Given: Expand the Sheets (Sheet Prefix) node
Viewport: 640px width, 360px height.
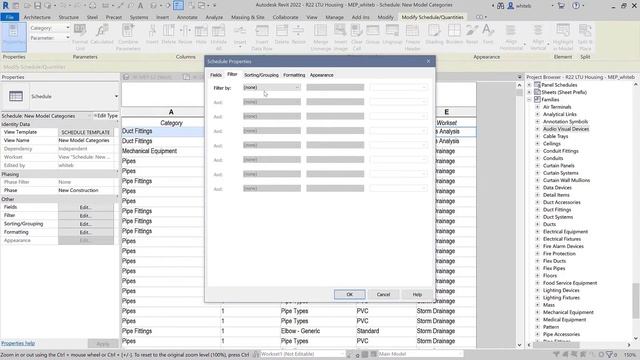Looking at the screenshot, I should [529, 92].
